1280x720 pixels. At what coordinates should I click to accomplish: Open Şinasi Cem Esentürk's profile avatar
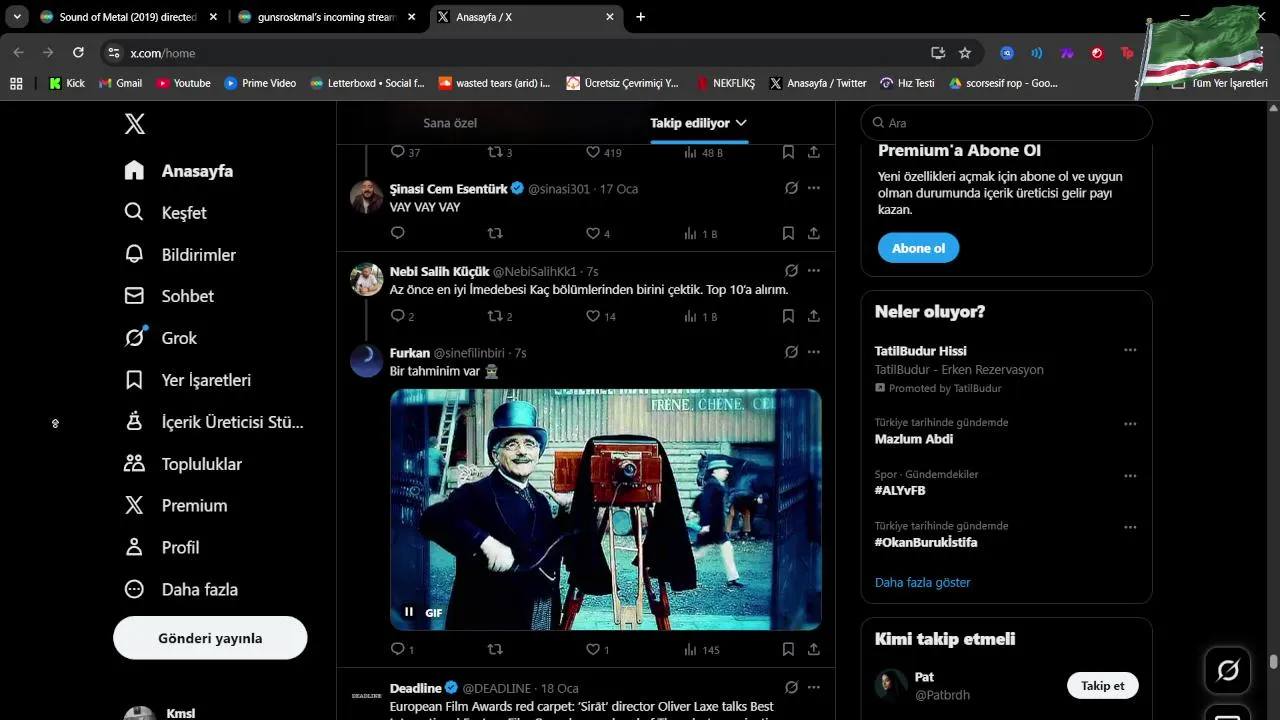pyautogui.click(x=367, y=196)
